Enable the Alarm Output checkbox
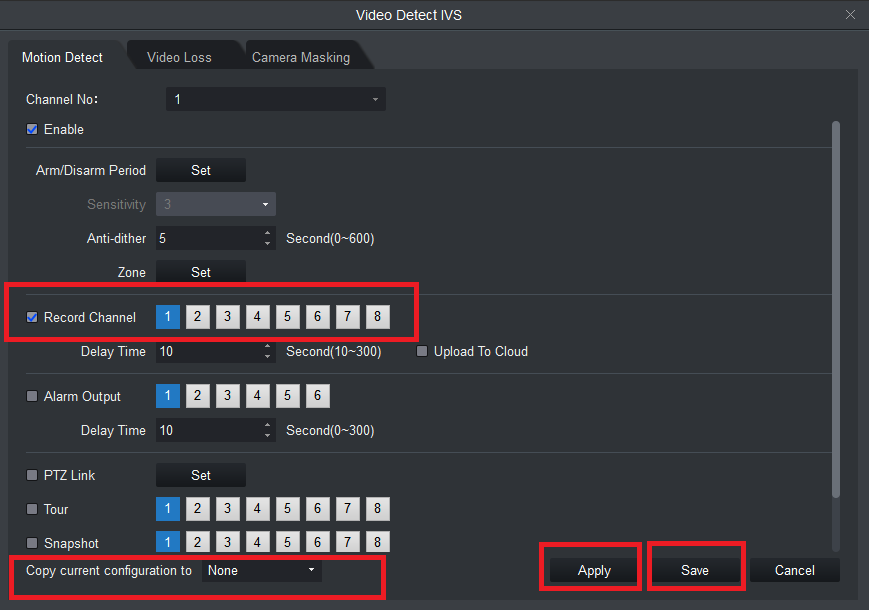869x610 pixels. coord(32,396)
